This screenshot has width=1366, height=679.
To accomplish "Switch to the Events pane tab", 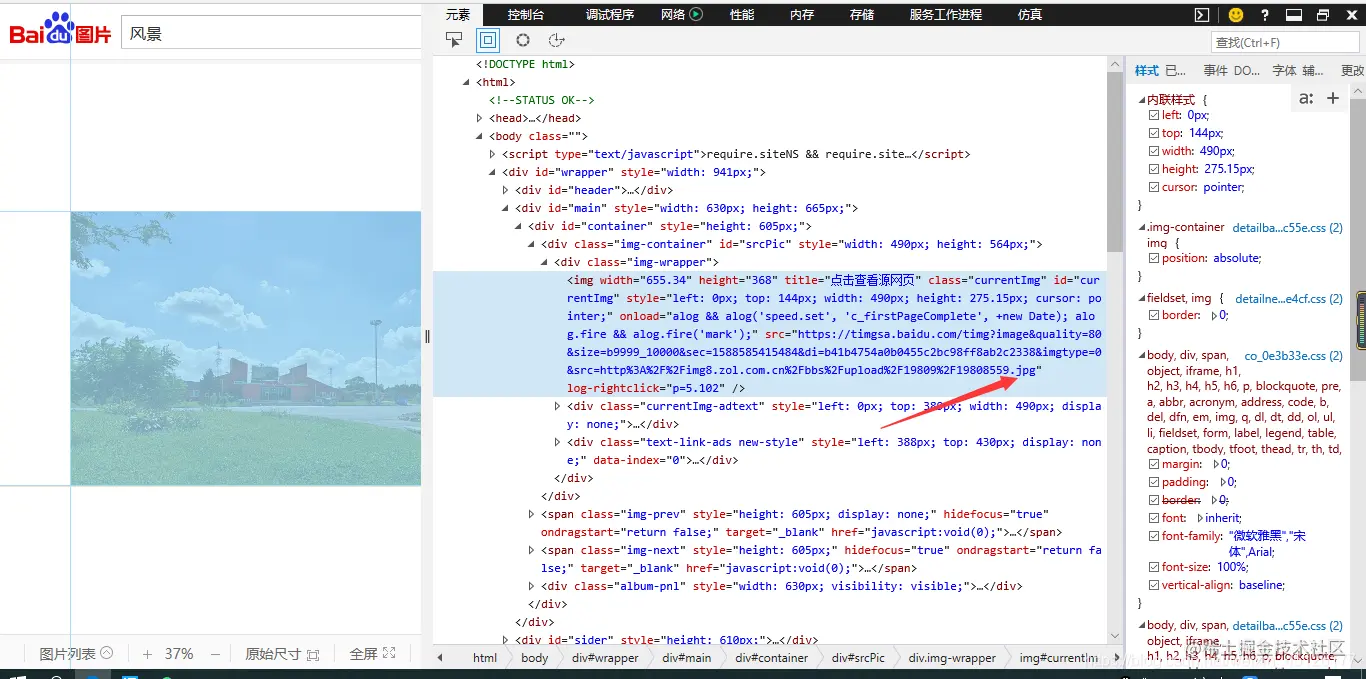I will click(1215, 70).
